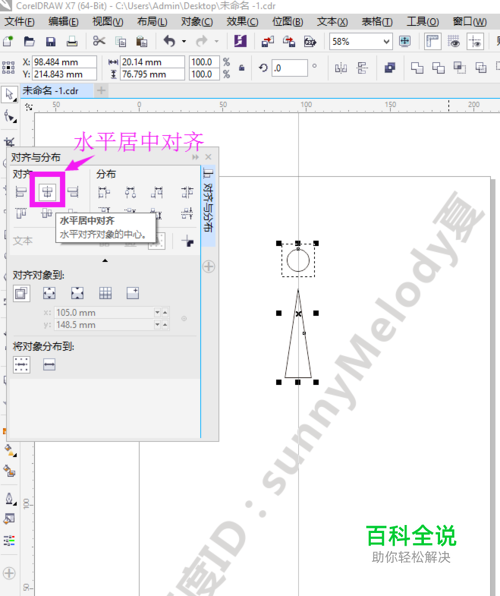The width and height of the screenshot is (500, 596).
Task: Print the document via the printer icon
Action: [x=72, y=41]
